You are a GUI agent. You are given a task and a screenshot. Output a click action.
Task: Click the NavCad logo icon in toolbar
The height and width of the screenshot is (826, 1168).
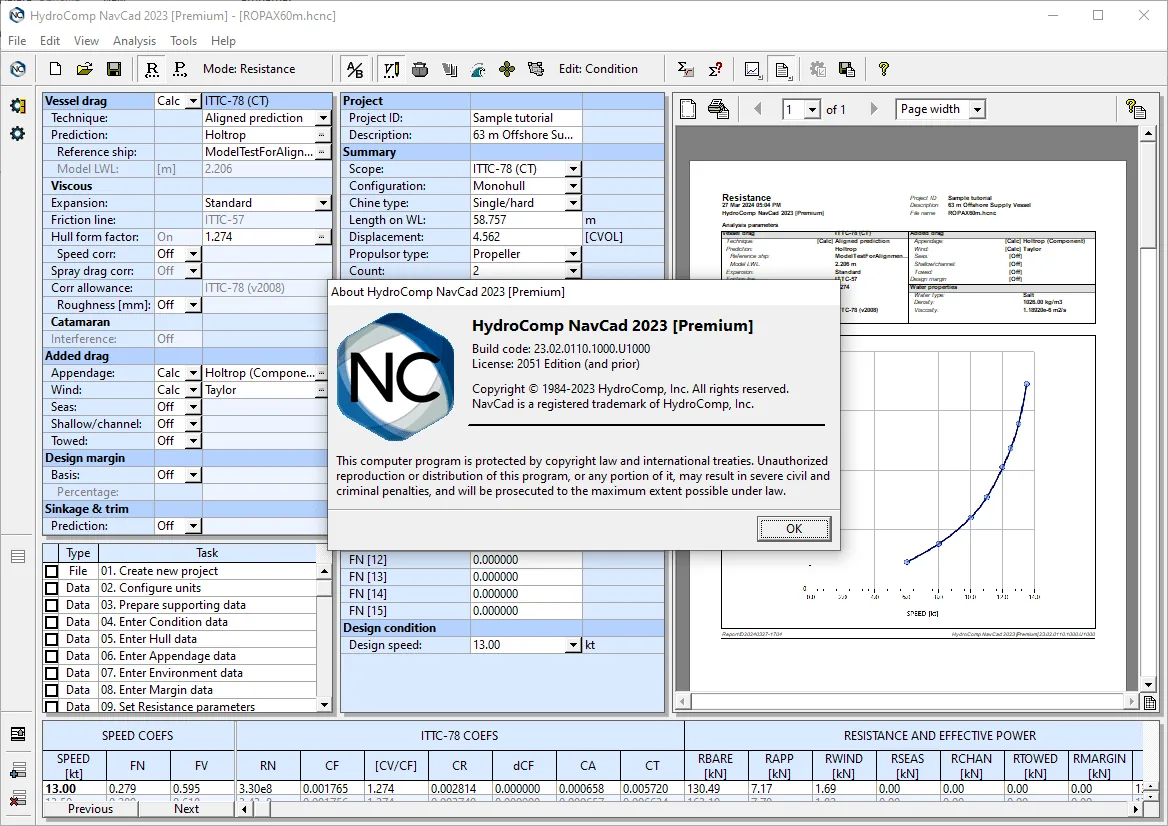tap(18, 69)
